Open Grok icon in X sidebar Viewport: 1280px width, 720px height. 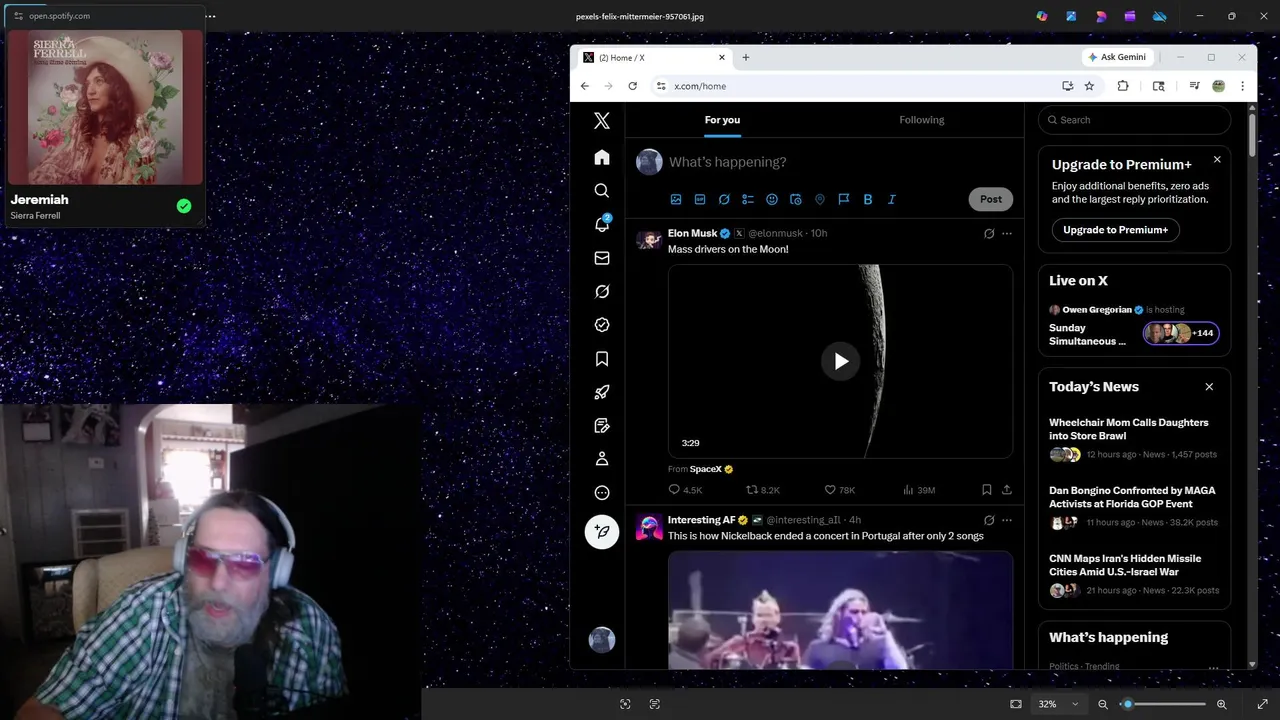pos(601,291)
